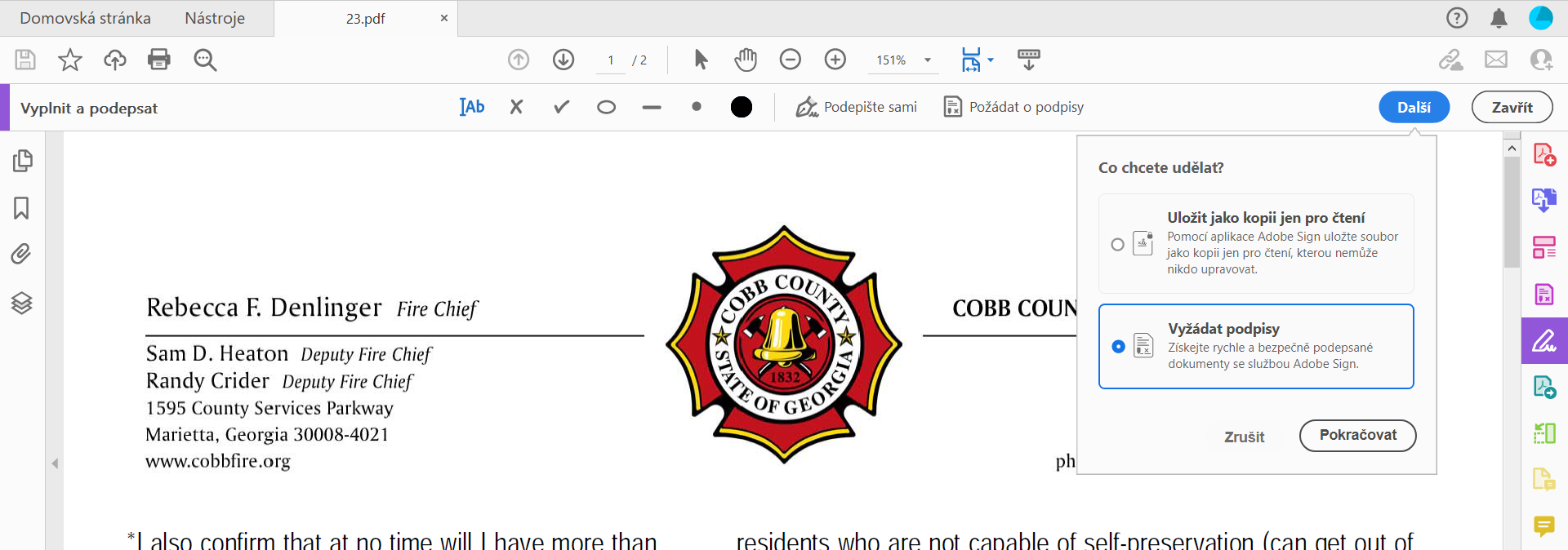The height and width of the screenshot is (550, 1568).
Task: Select the checkmark tool
Action: coord(561,107)
